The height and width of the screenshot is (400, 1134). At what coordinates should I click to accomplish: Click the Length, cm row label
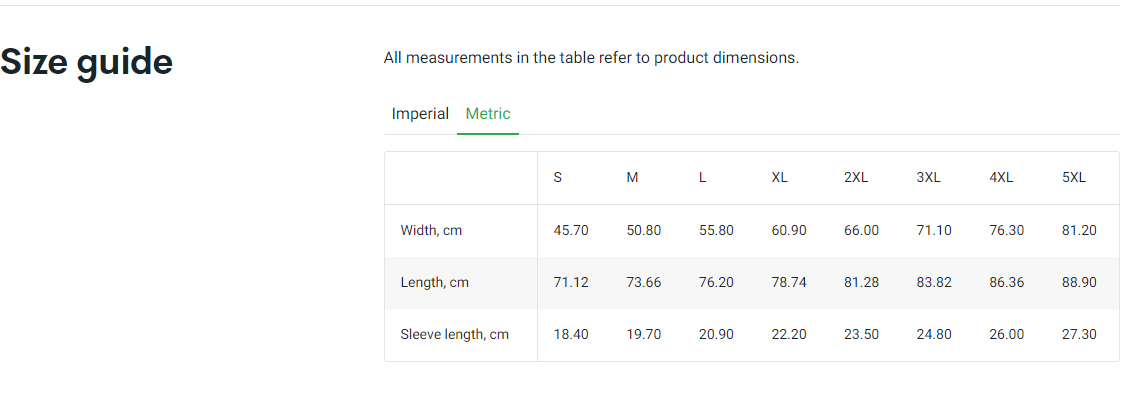434,283
